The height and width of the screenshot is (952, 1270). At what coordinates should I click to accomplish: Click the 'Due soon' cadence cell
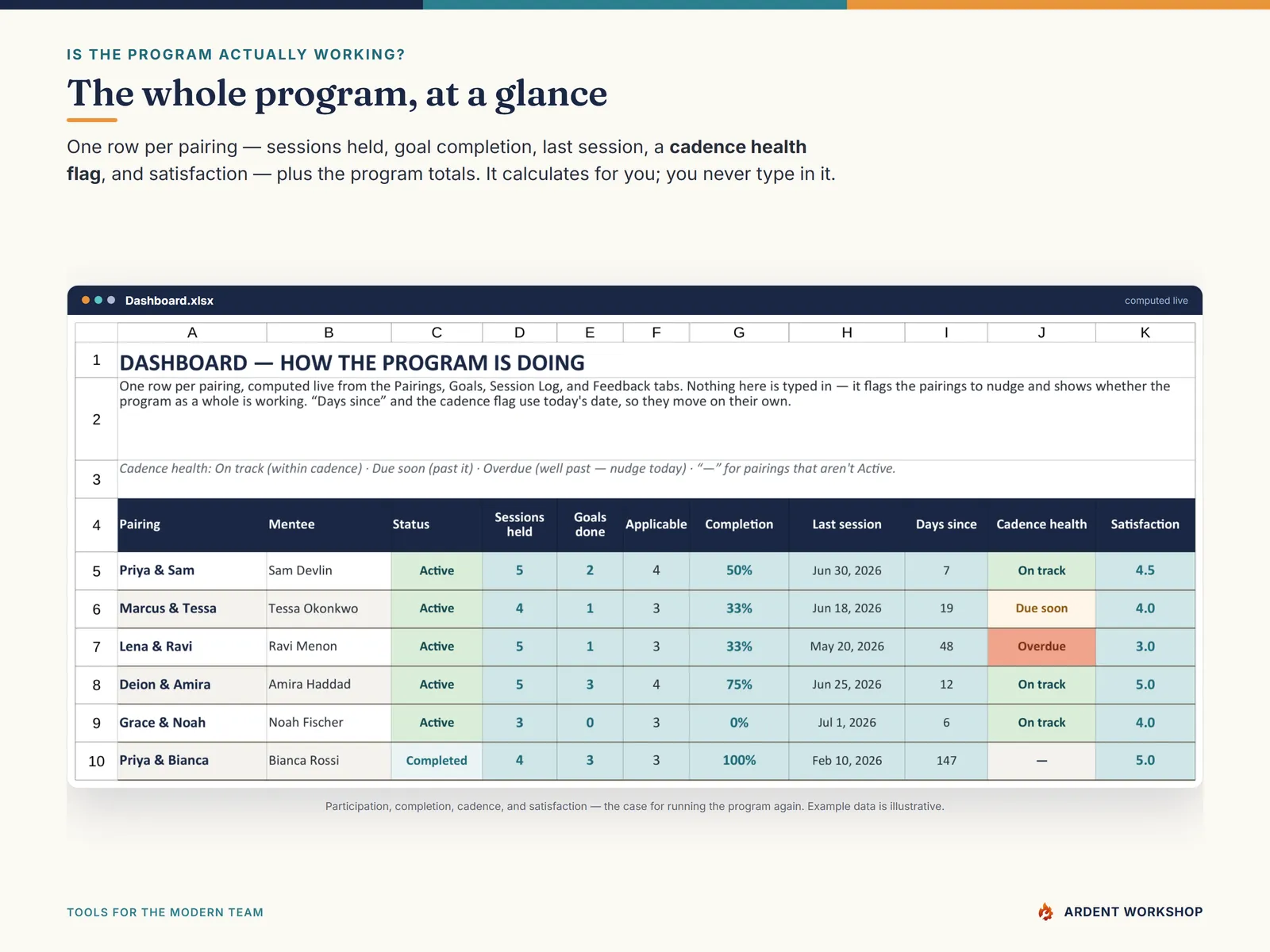click(x=1041, y=608)
